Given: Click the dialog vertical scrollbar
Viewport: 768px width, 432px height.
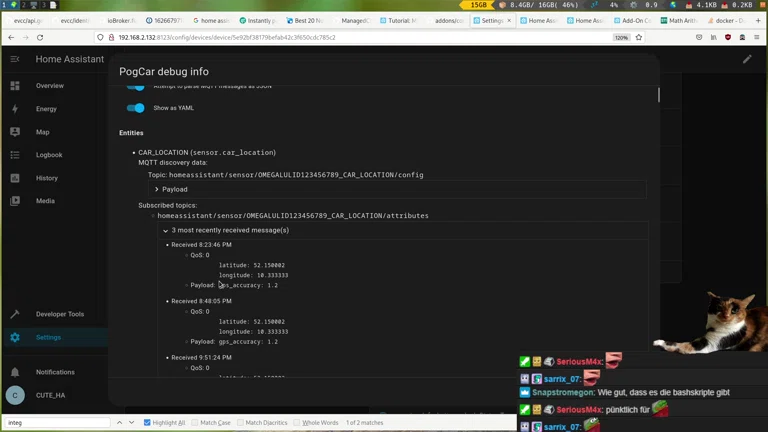Looking at the screenshot, I should pos(659,95).
